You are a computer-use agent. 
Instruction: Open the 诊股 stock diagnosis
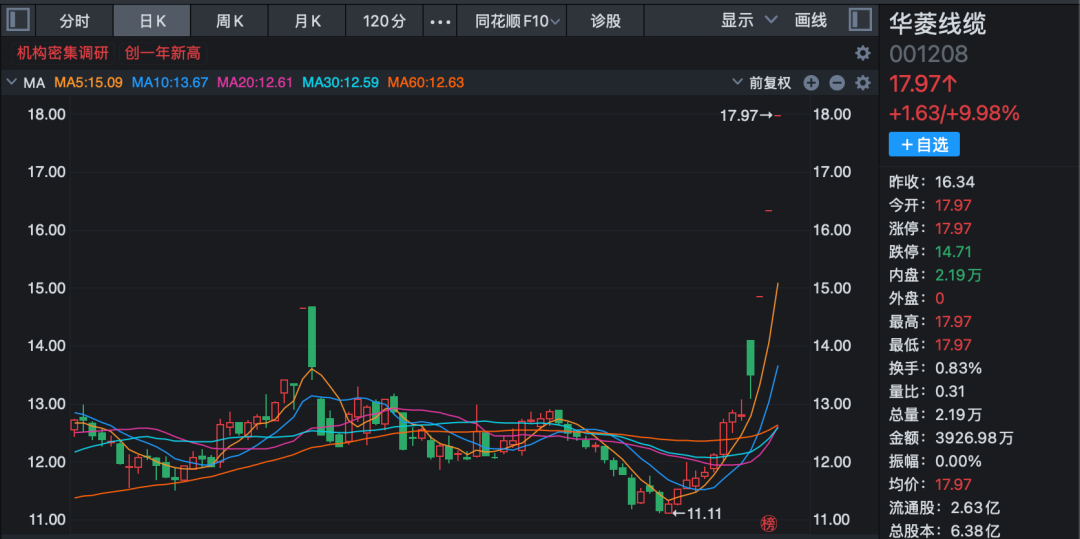[x=605, y=20]
